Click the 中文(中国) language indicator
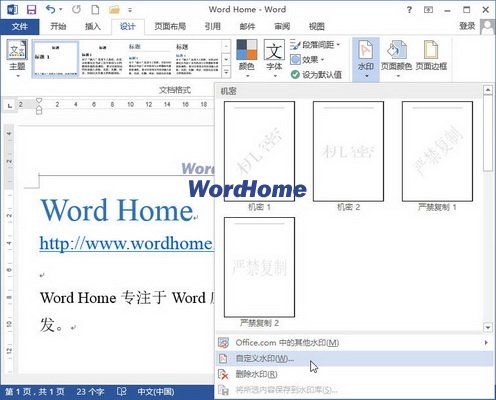 tap(156, 392)
